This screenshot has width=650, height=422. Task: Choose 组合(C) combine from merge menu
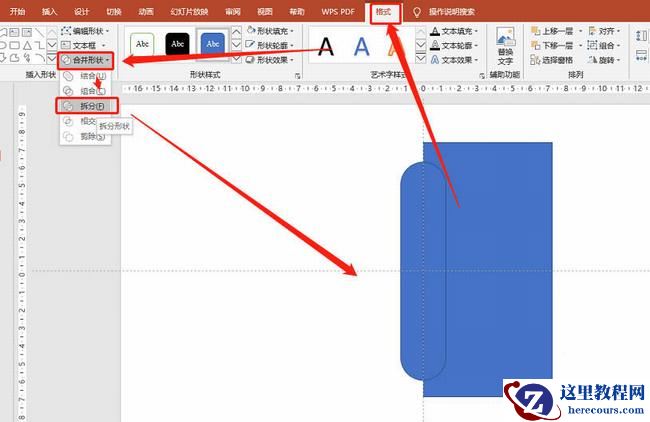(x=85, y=91)
